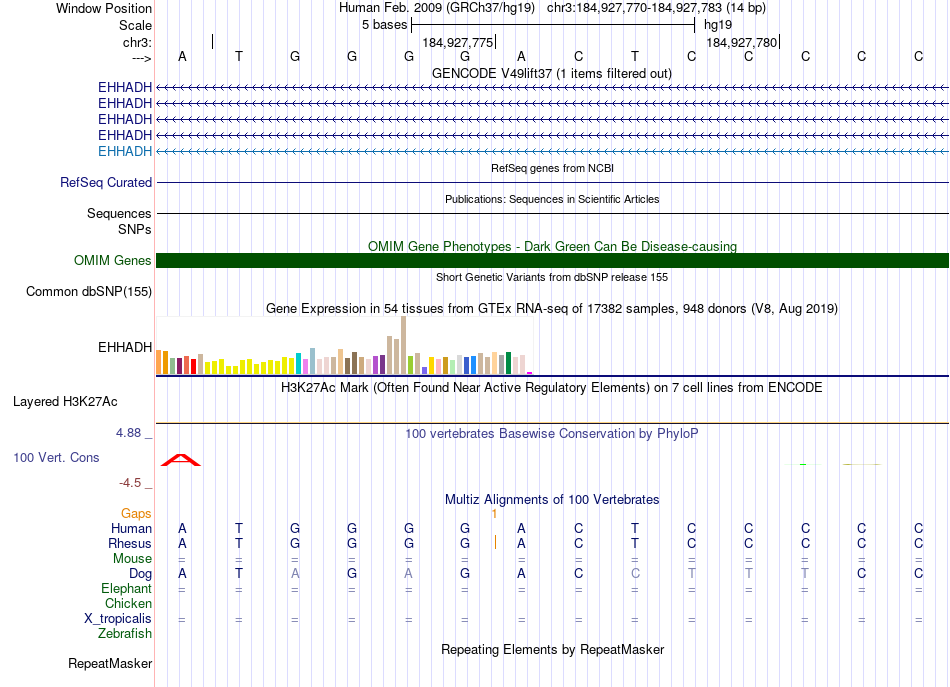Click the orange gap marker '1'
Image resolution: width=950 pixels, height=687 pixels.
(x=494, y=514)
